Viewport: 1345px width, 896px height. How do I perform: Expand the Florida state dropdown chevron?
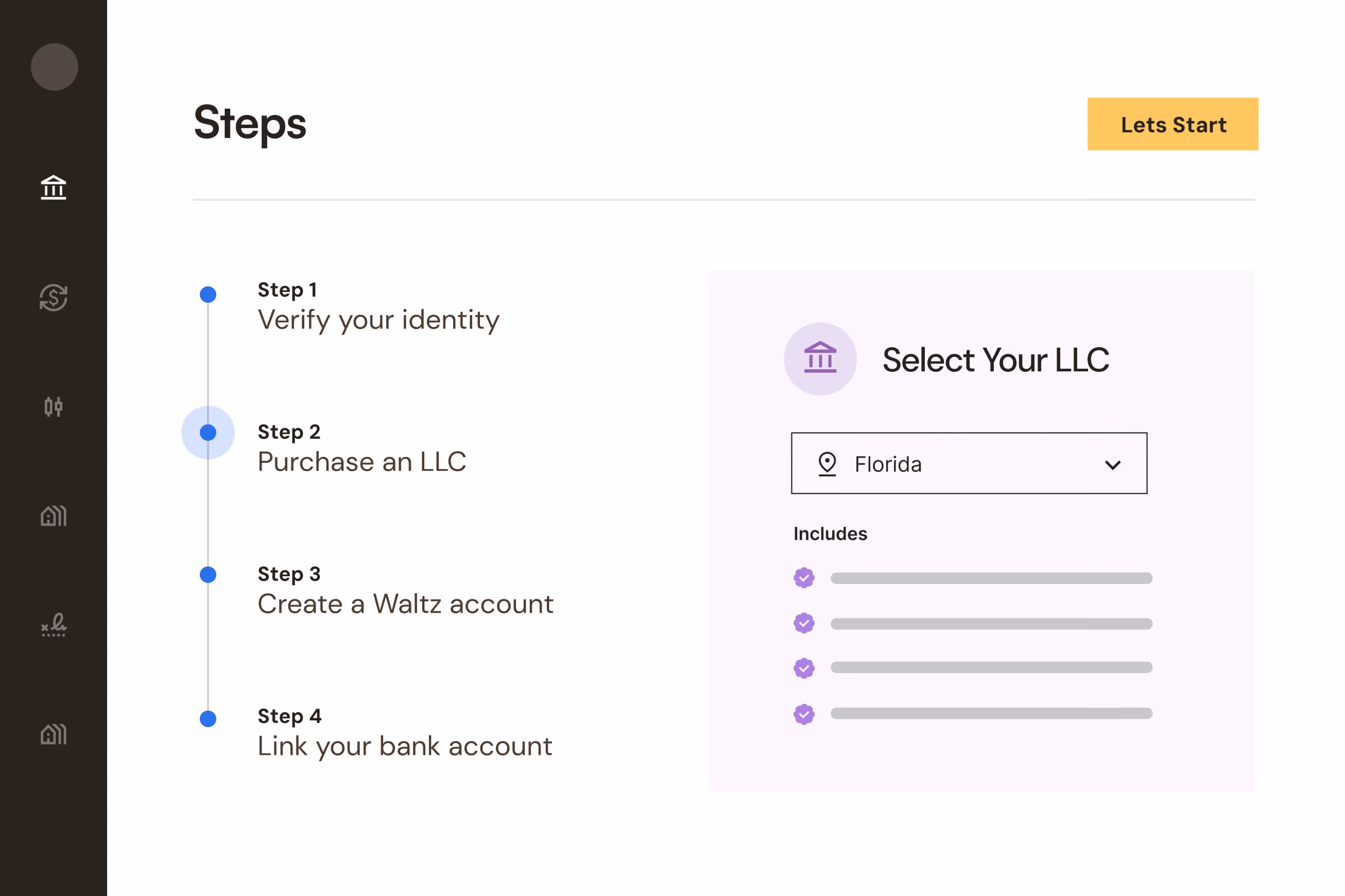coord(1112,464)
